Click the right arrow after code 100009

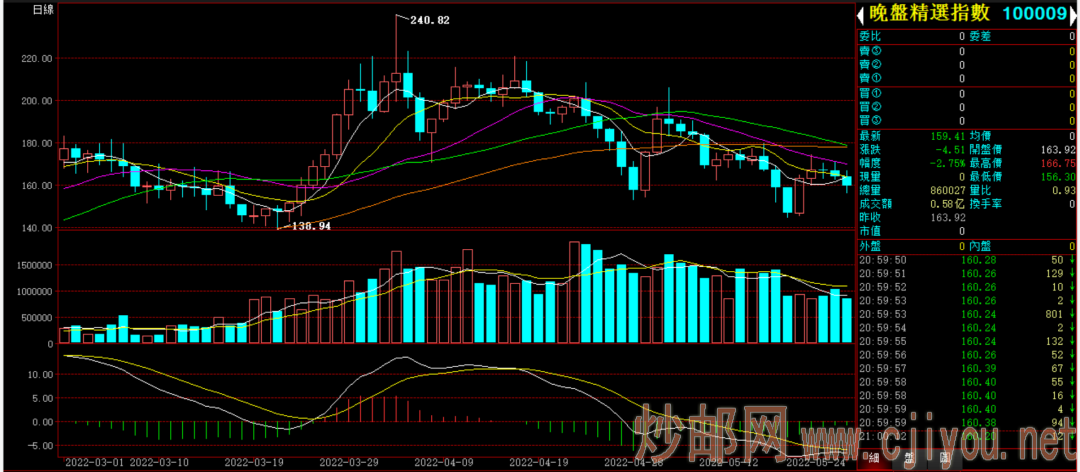pyautogui.click(x=1073, y=13)
